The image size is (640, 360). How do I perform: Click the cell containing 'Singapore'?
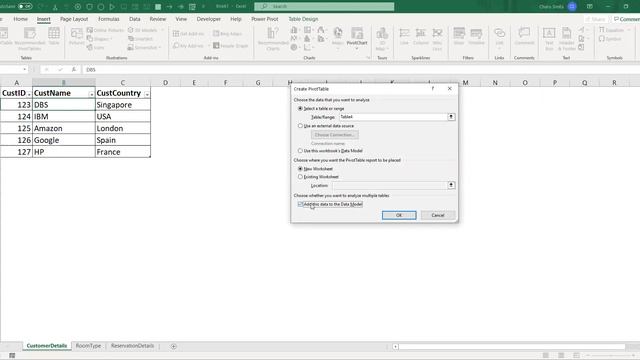tap(122, 105)
